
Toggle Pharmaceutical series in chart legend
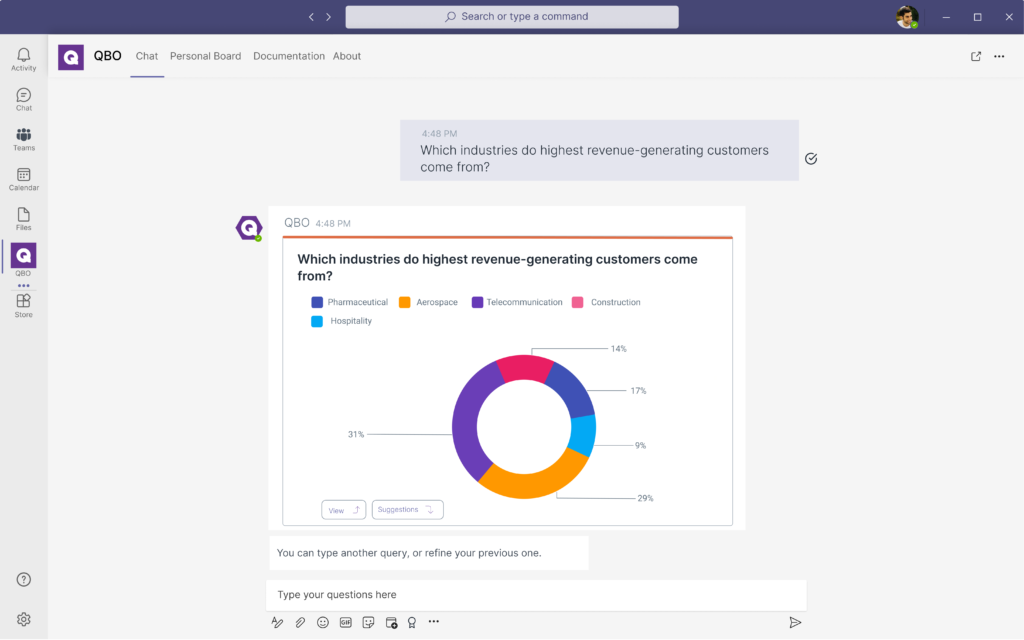click(349, 302)
